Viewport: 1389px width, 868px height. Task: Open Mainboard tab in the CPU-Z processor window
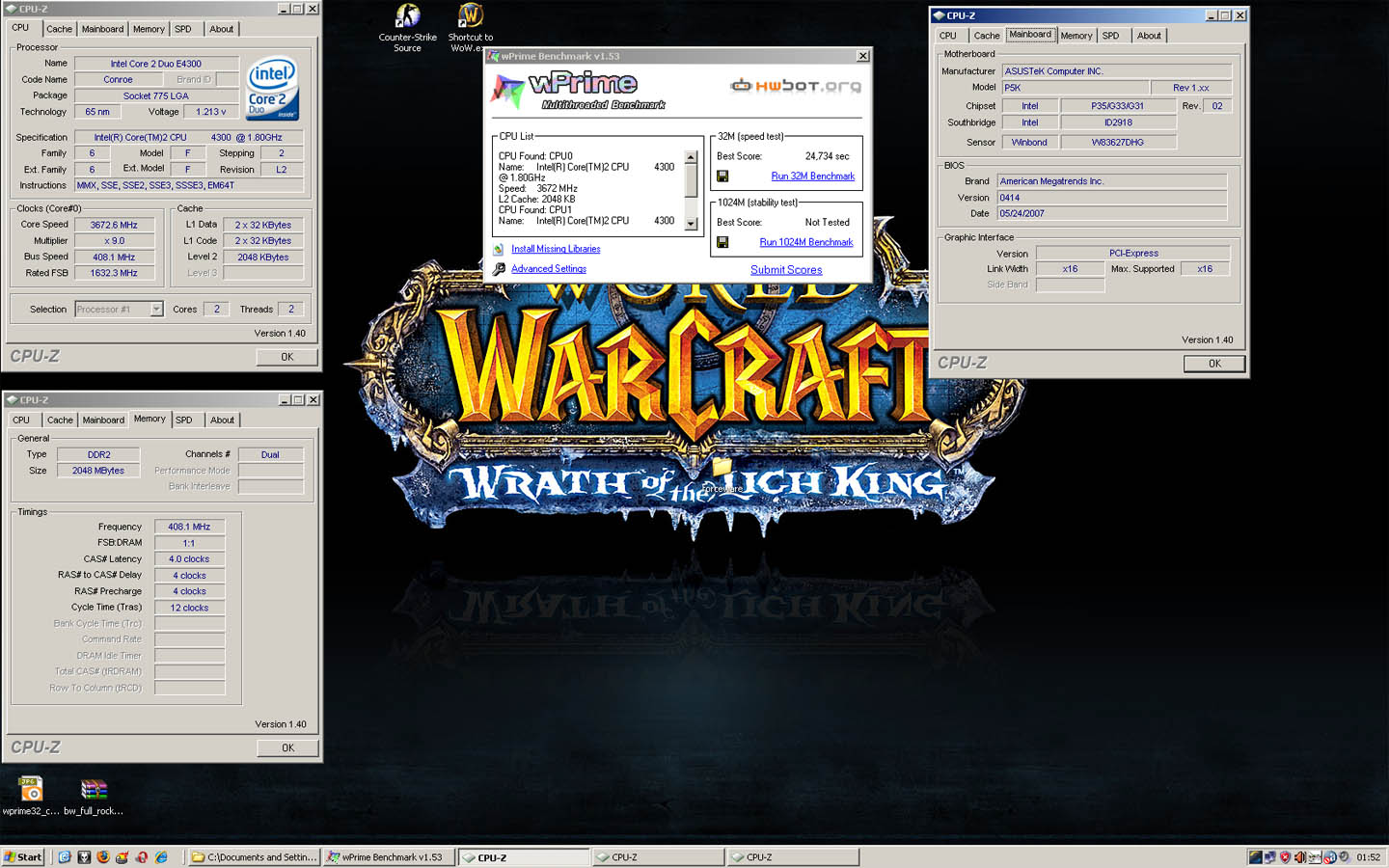click(x=102, y=29)
